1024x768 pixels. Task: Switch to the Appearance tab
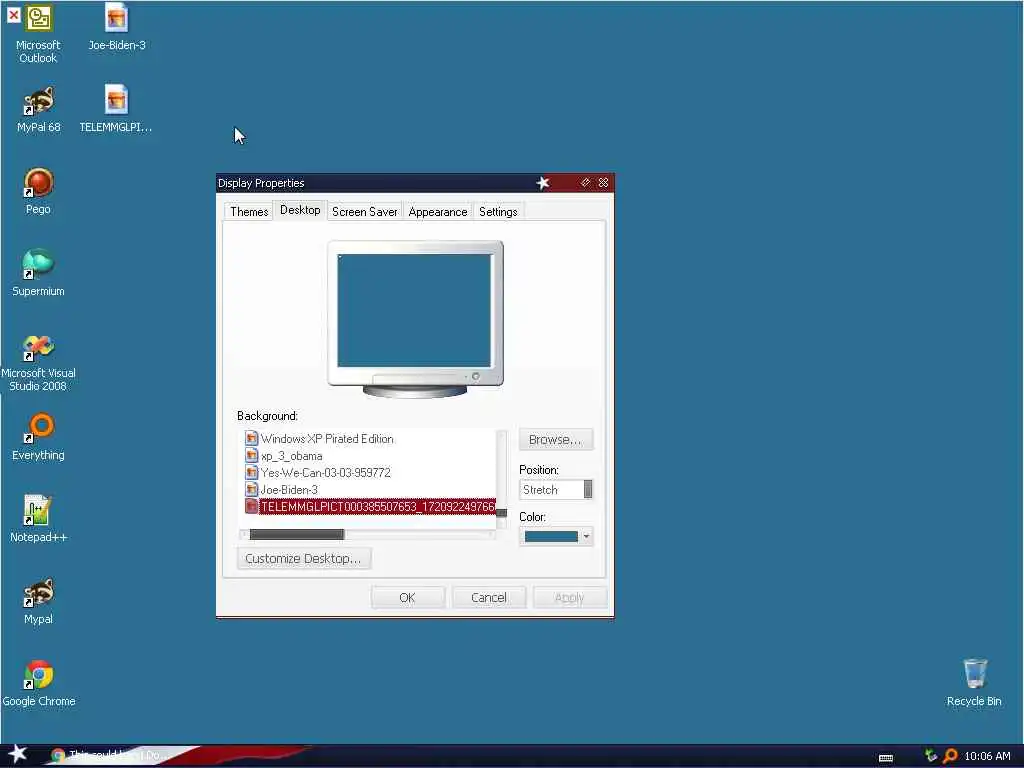(438, 212)
